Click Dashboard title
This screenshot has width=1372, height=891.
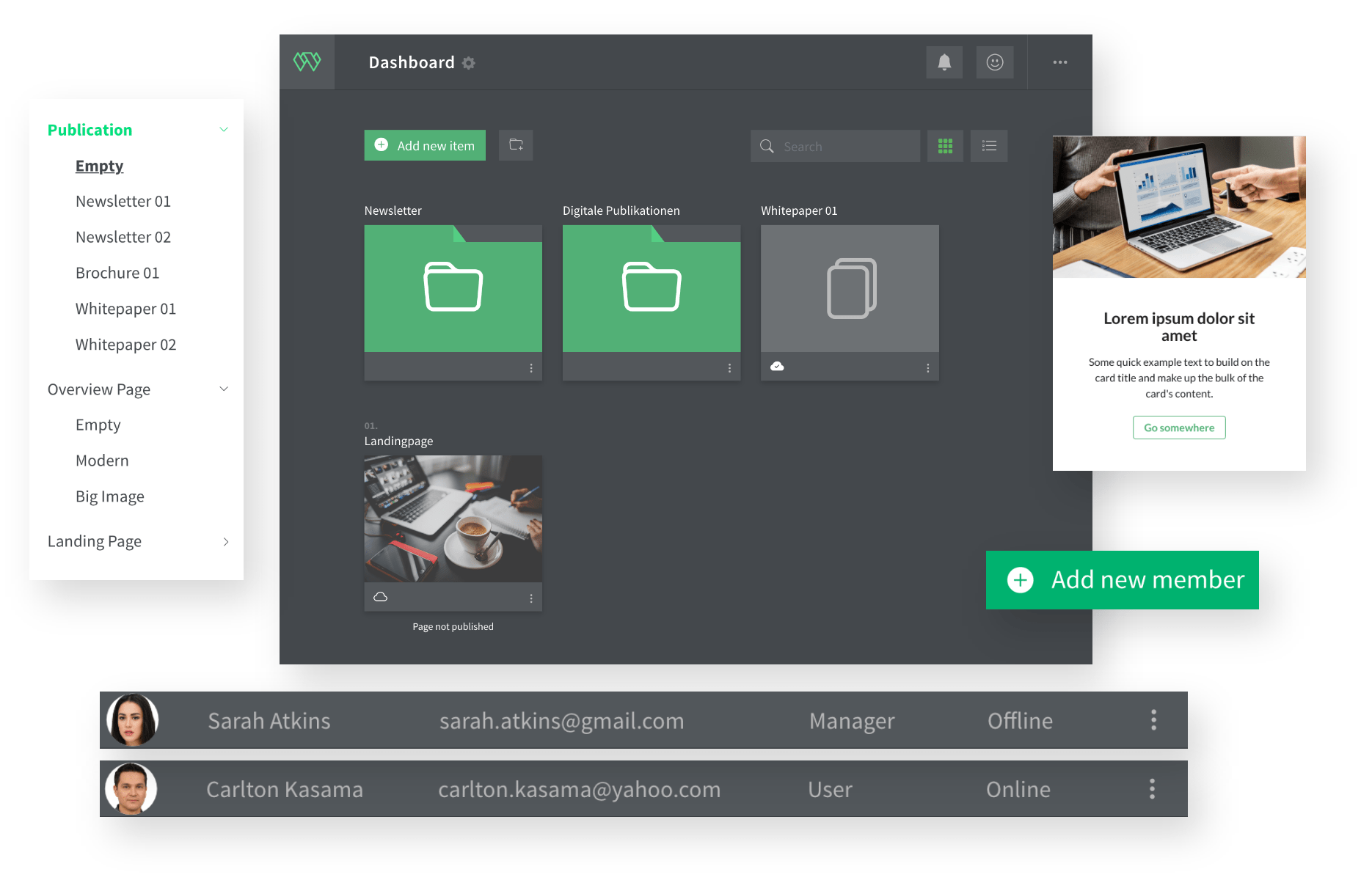412,62
